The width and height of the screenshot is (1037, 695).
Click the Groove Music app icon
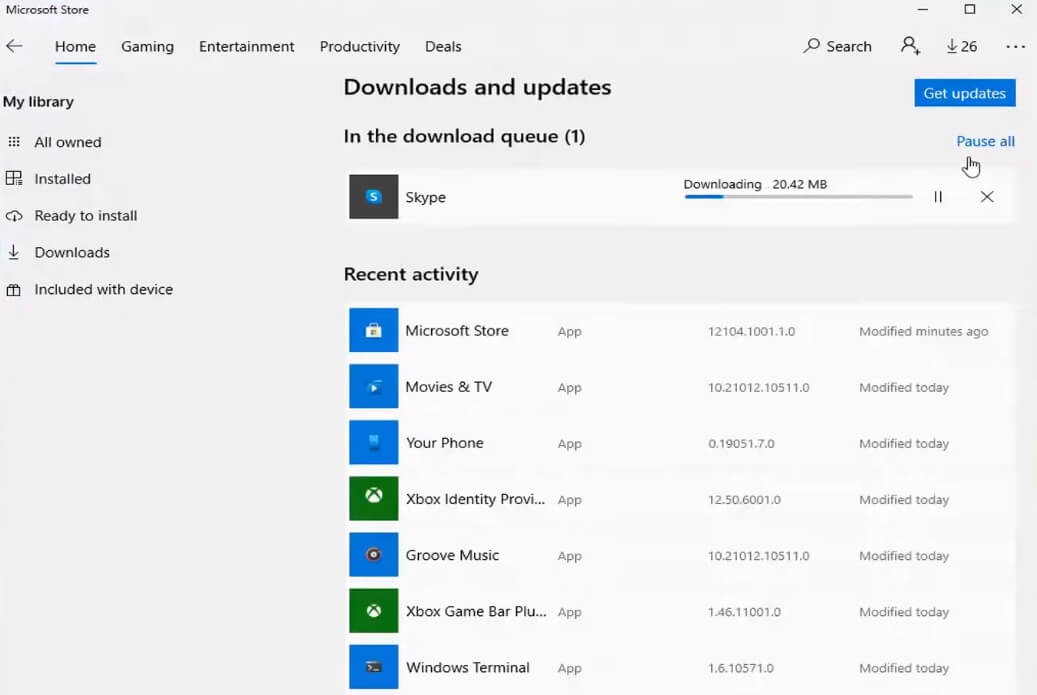pyautogui.click(x=374, y=555)
